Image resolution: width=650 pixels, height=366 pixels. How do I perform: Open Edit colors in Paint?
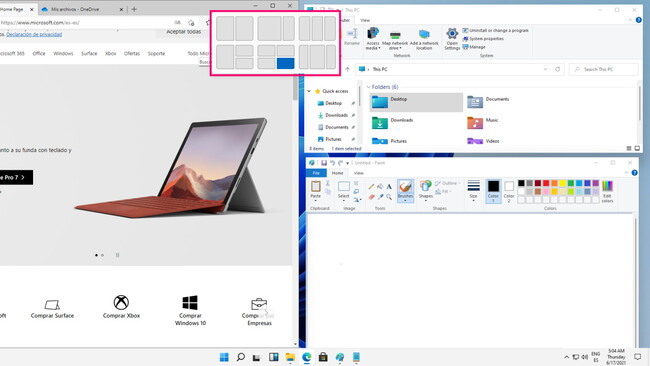tap(607, 191)
